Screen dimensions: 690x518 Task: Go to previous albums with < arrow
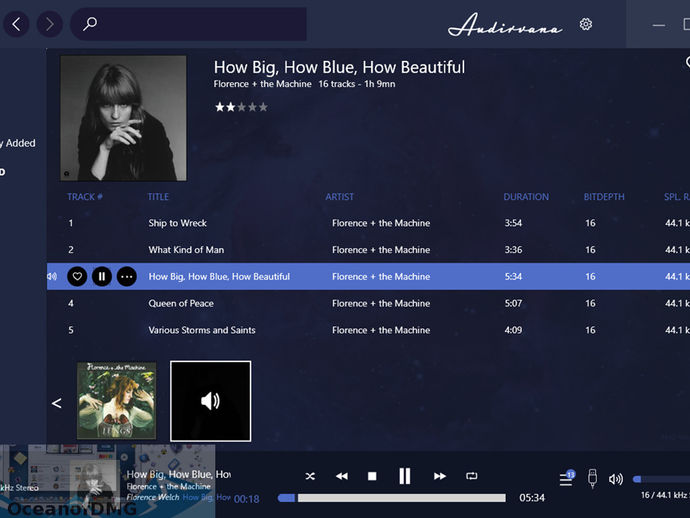pos(56,403)
